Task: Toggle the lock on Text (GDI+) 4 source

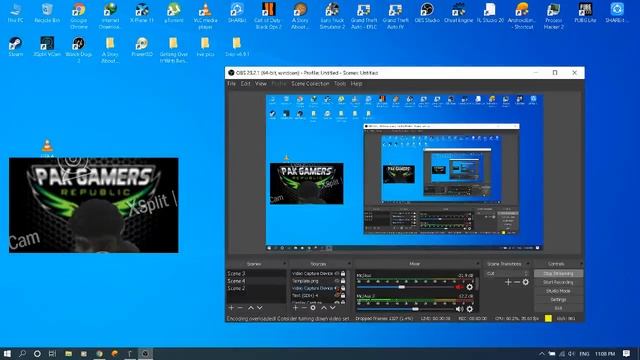Action: (343, 296)
